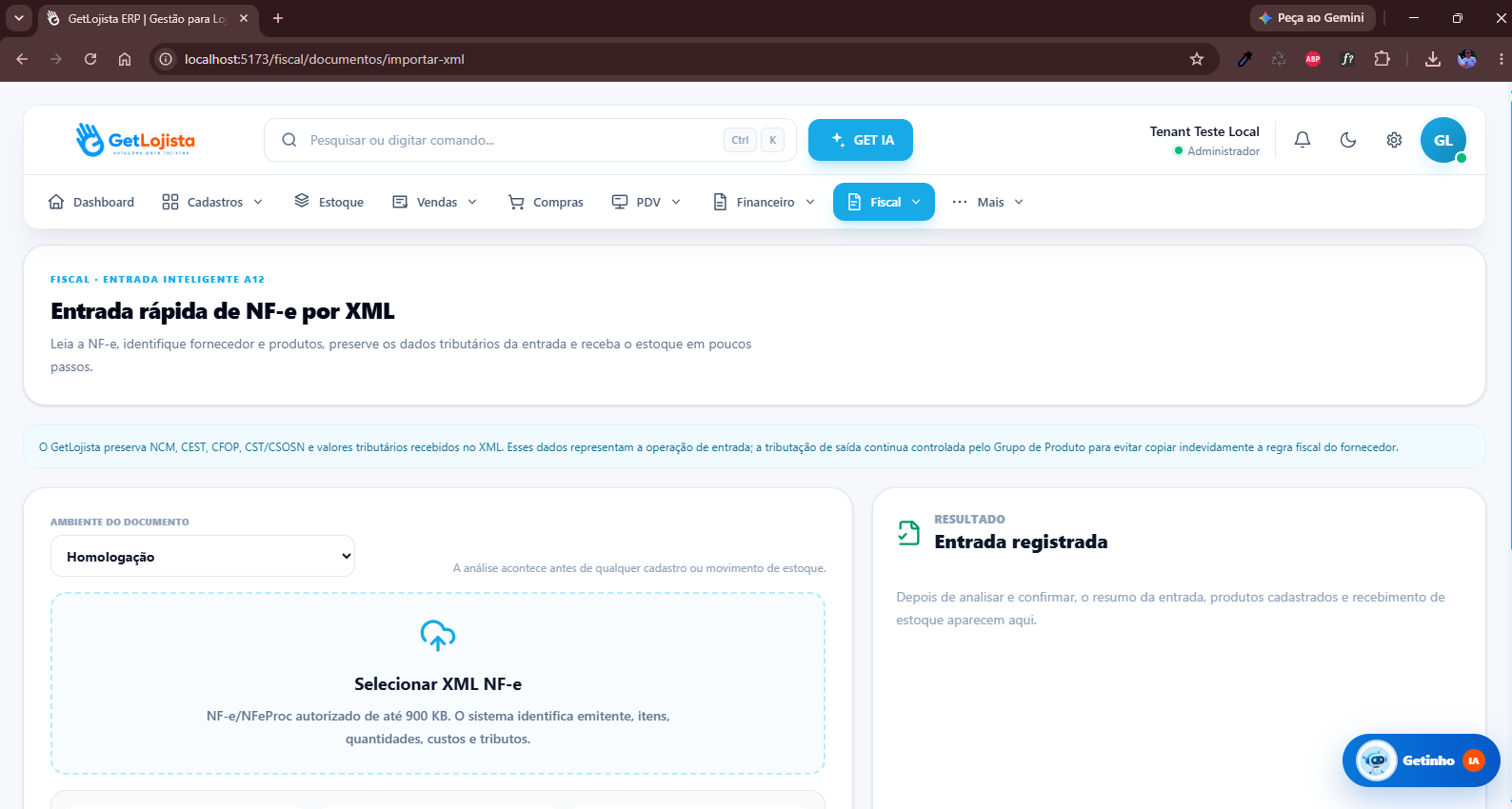Open the browser extensions puzzle icon
The width and height of the screenshot is (1512, 809).
(1383, 59)
